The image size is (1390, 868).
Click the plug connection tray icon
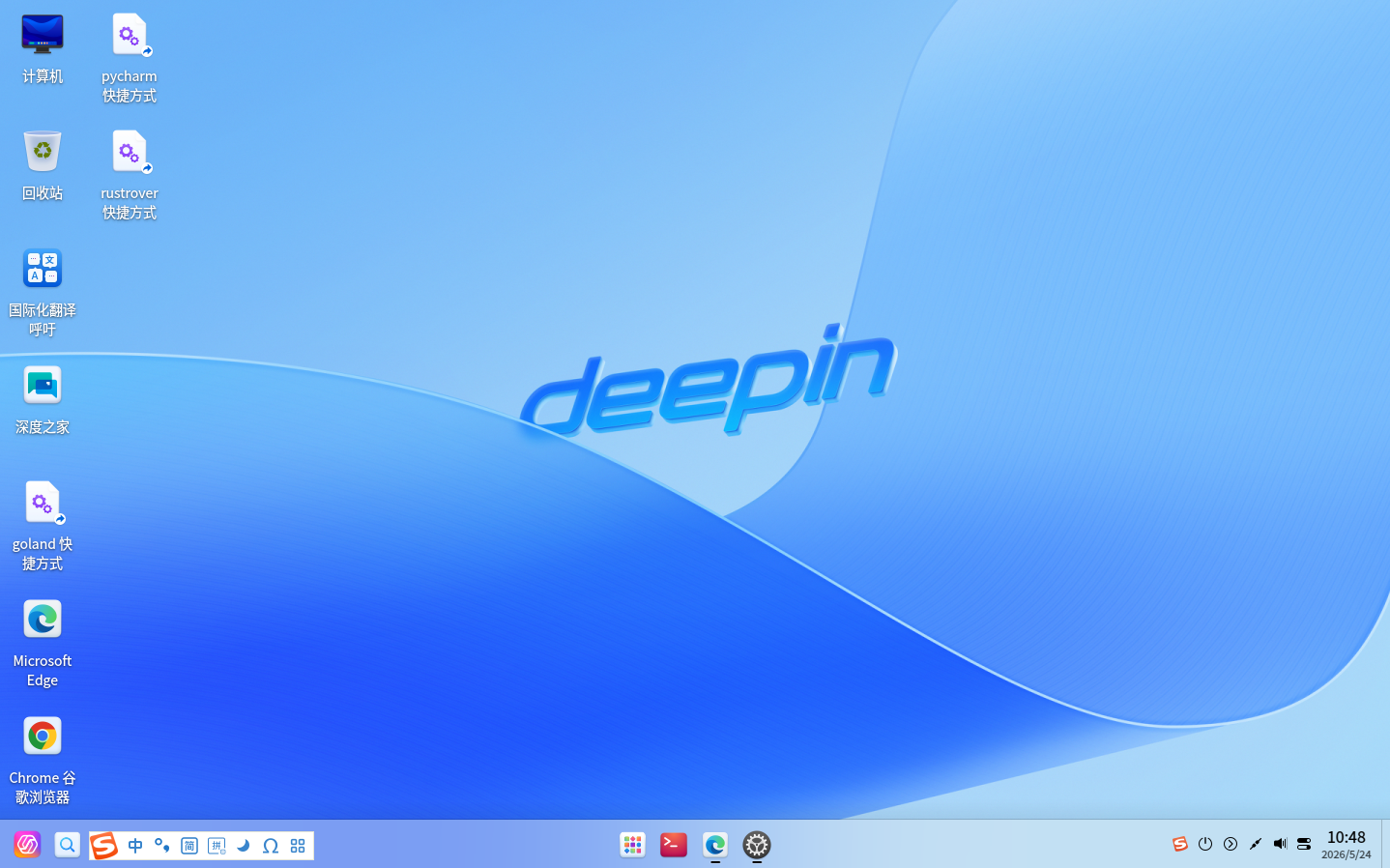click(x=1256, y=844)
